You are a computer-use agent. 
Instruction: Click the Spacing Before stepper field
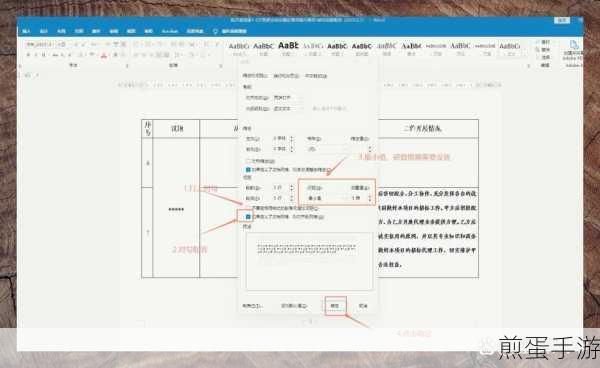click(x=283, y=187)
